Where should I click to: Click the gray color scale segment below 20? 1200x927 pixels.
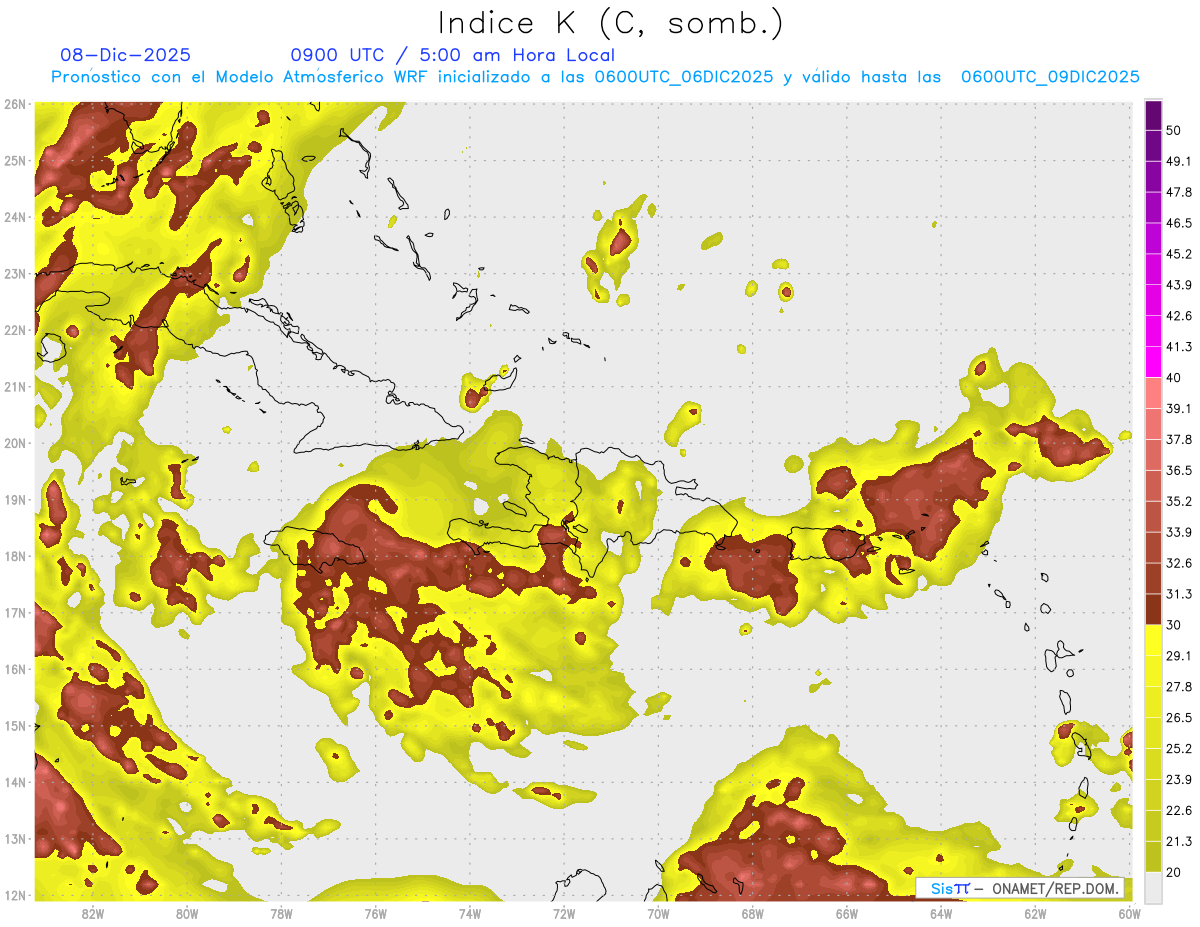1153,886
